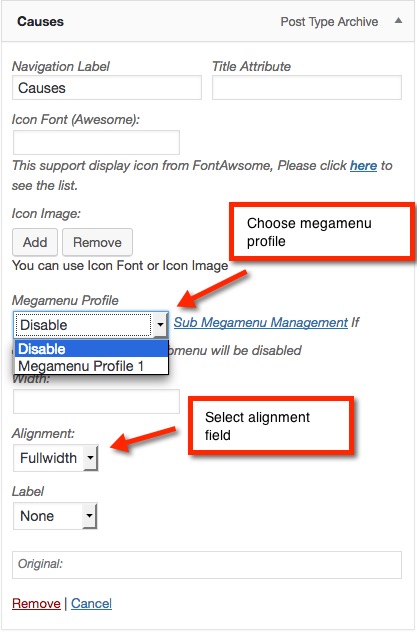Screen dimensions: 417x633
Task: Click the Navigation Label input field
Action: point(107,88)
